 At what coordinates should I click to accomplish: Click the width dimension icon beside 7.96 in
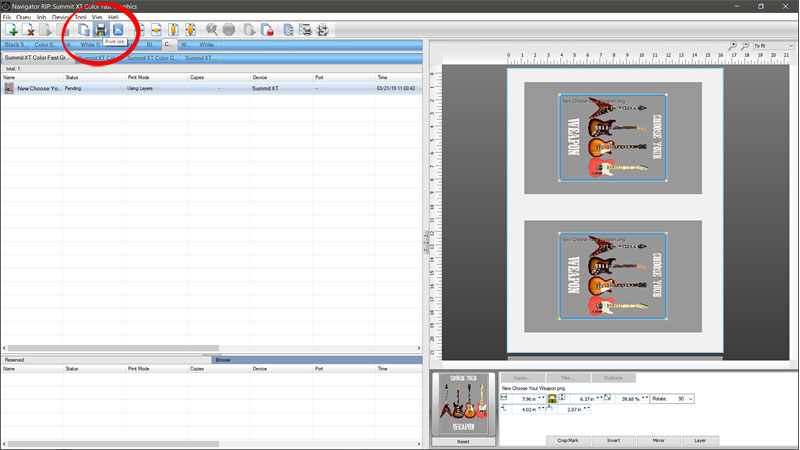(504, 397)
